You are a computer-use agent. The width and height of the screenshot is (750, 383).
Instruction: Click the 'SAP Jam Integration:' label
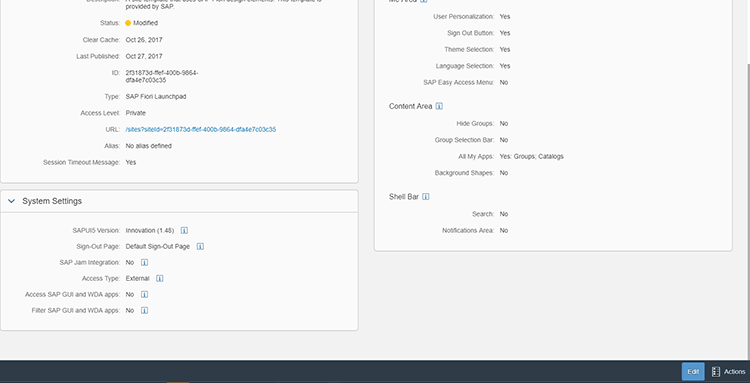[90, 263]
